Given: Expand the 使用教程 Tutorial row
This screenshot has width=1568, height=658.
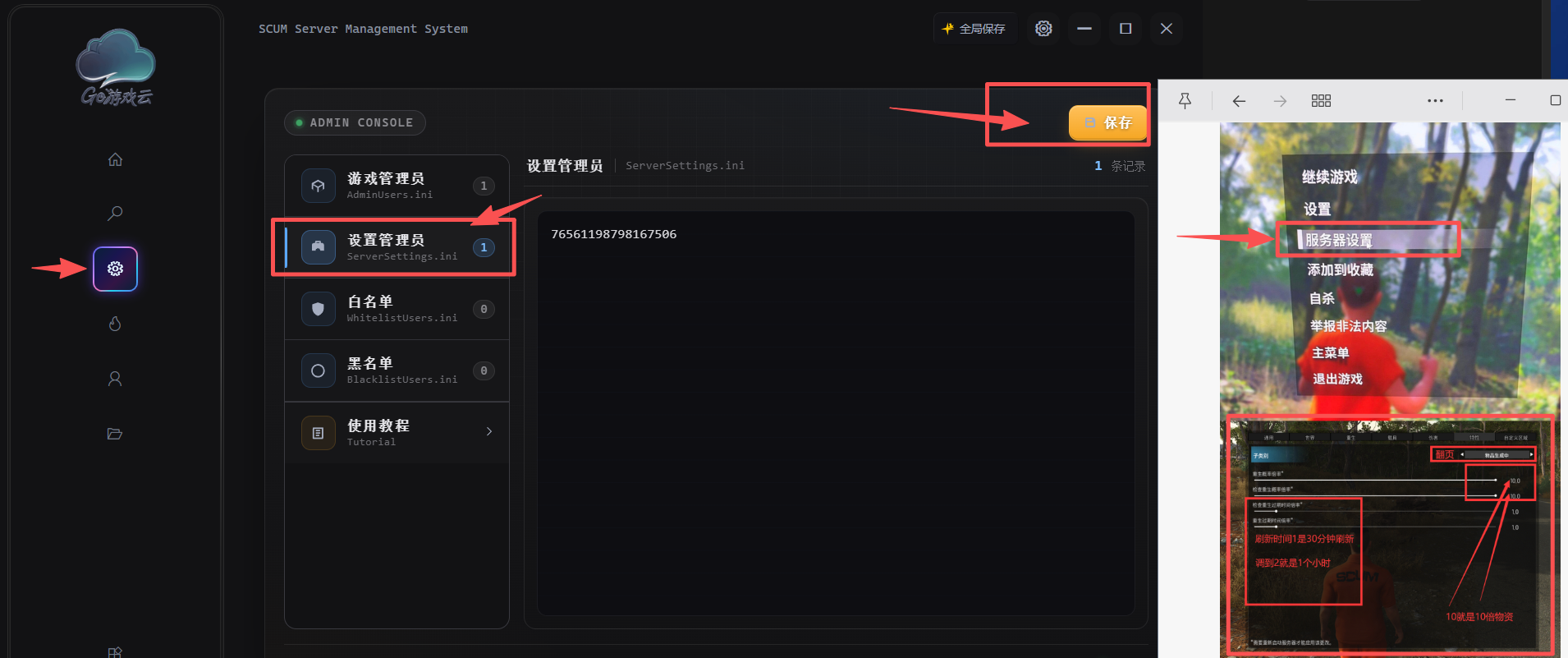Looking at the screenshot, I should pos(397,432).
